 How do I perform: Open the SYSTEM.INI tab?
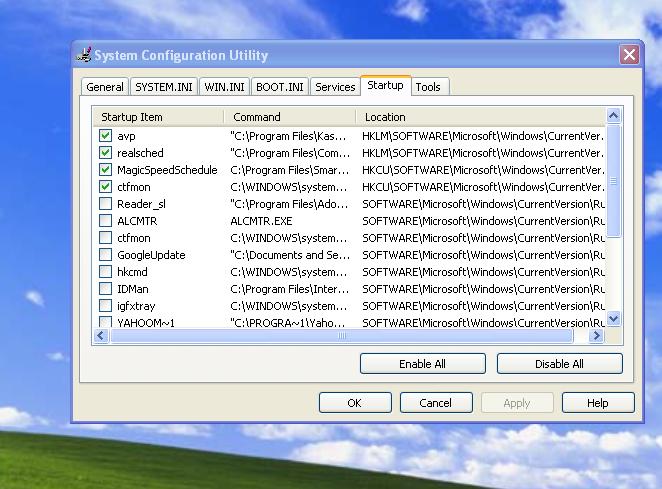point(164,87)
